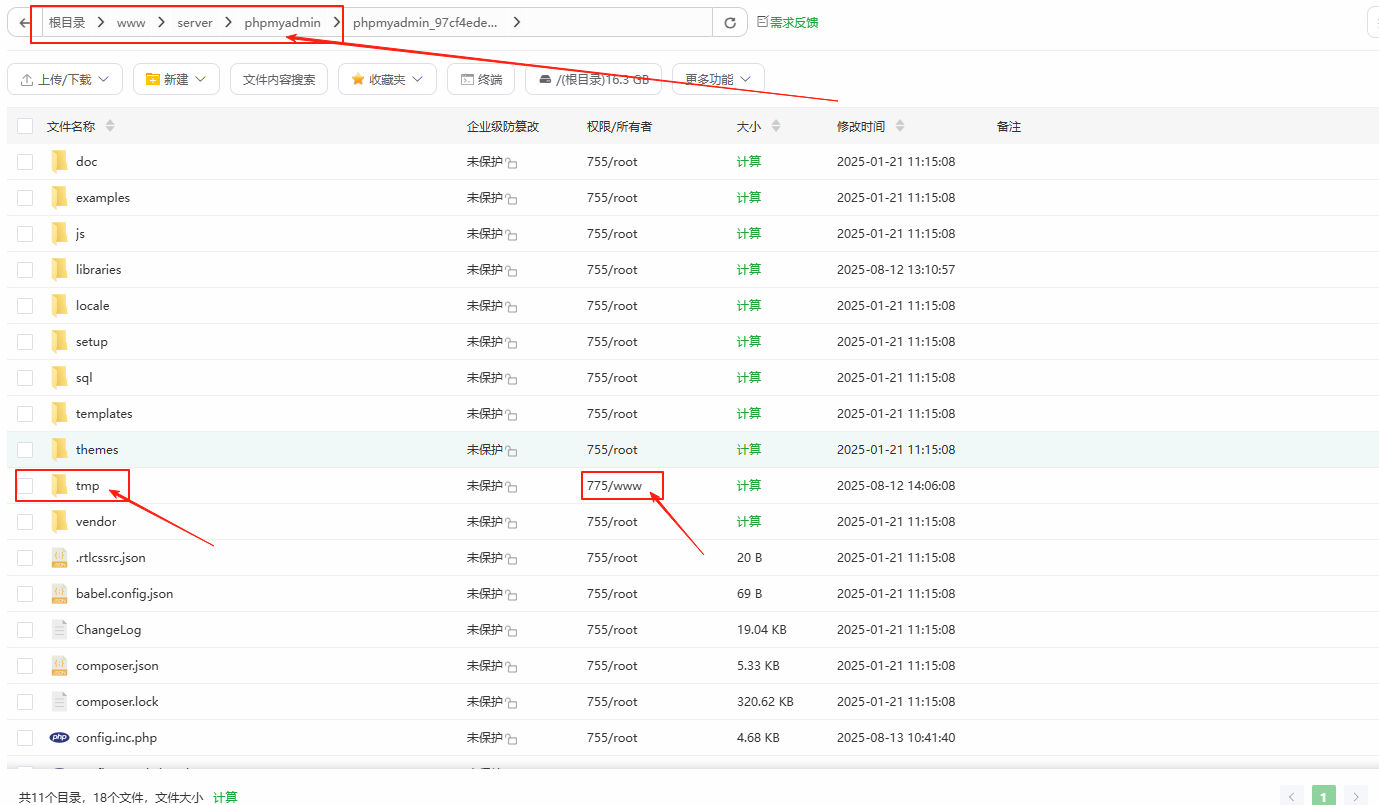Sort by modified time column arrows

pos(900,126)
